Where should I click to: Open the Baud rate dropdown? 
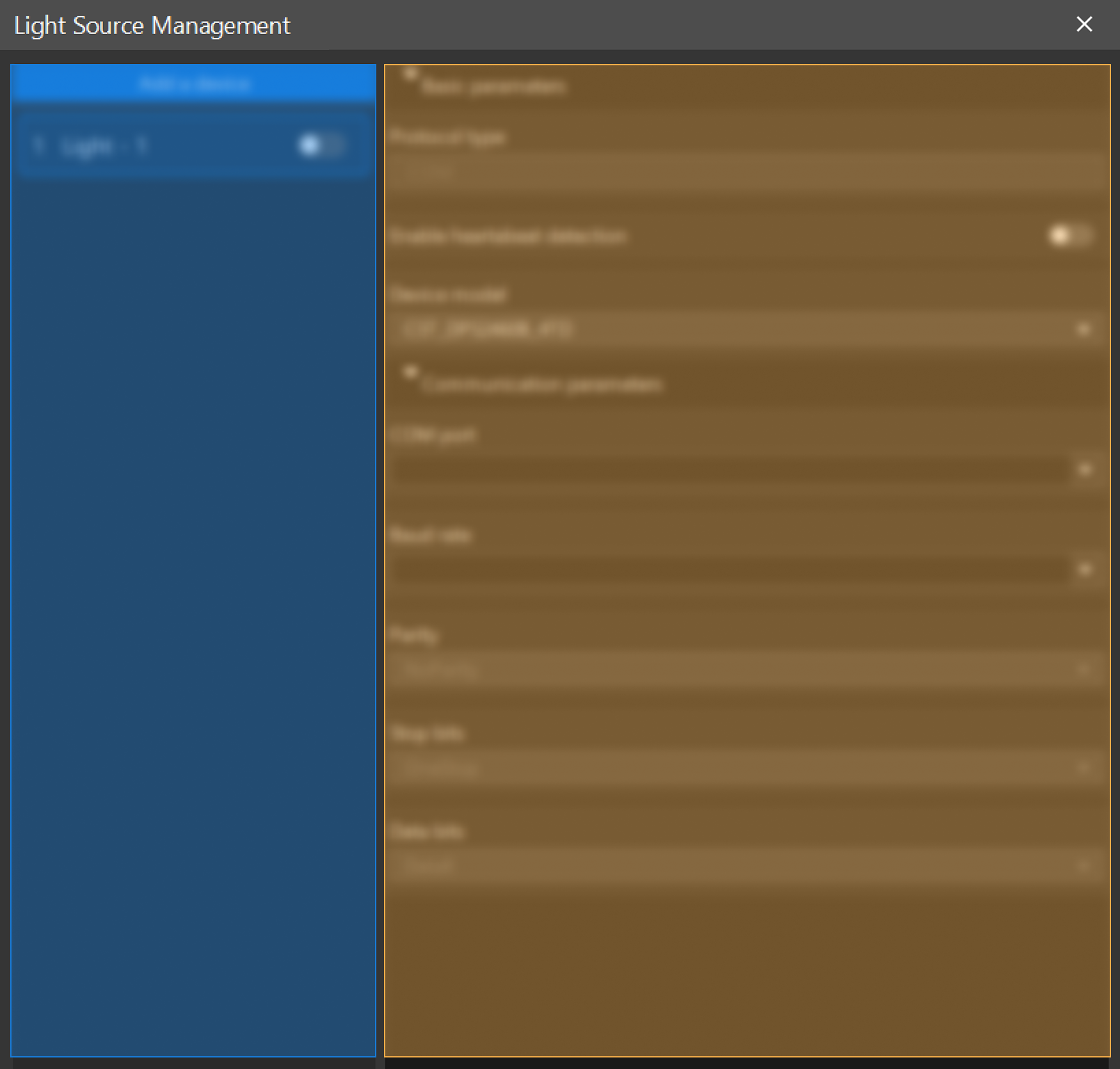click(742, 569)
